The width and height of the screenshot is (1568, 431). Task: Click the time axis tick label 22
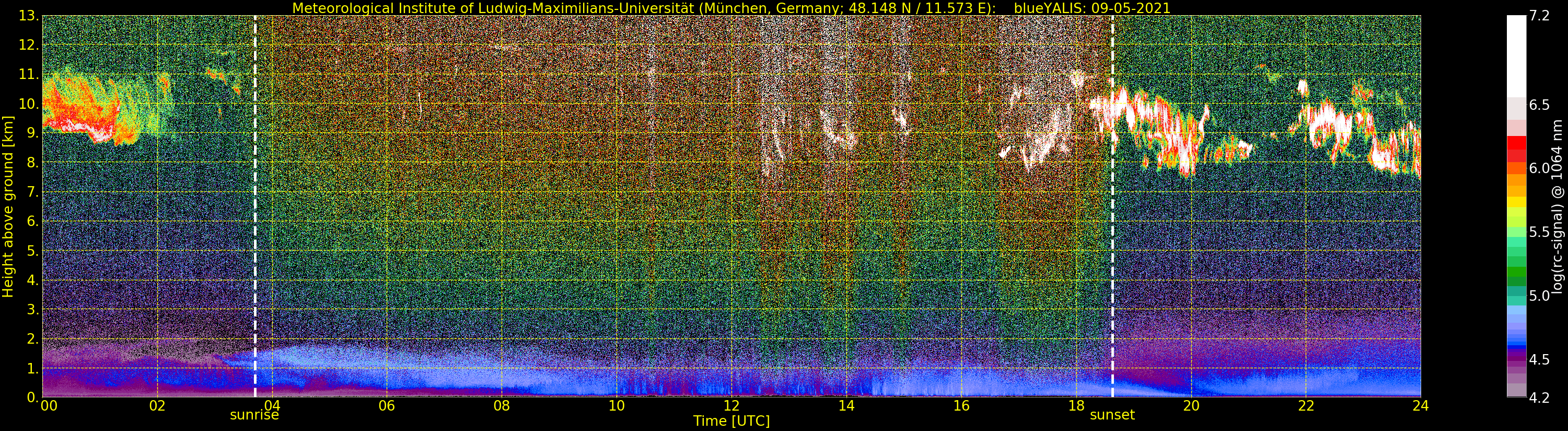(1306, 406)
